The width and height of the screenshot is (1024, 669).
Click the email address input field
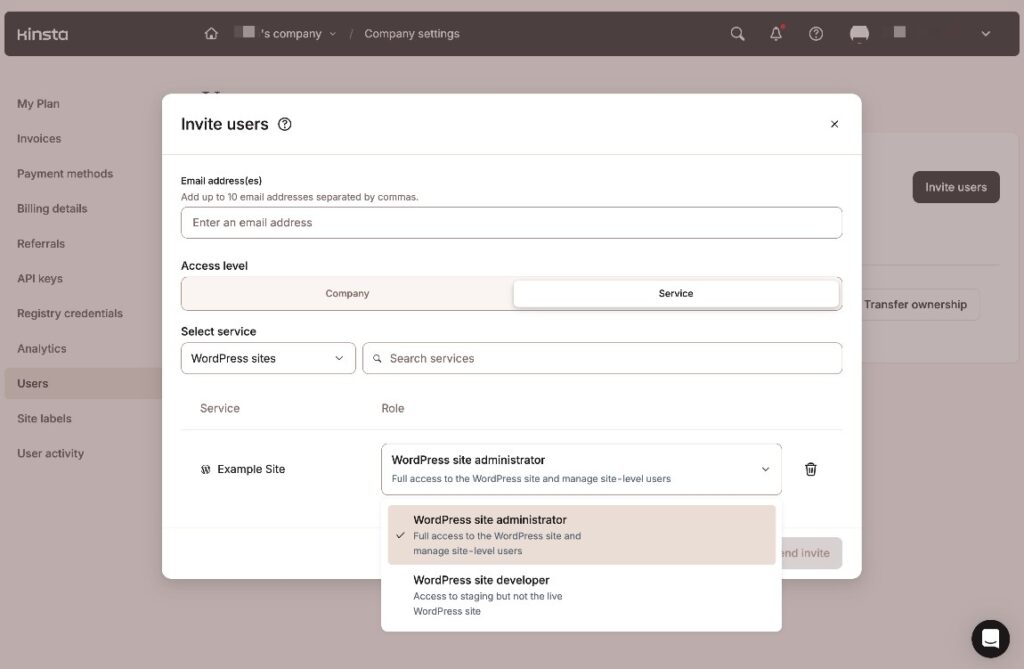[510, 221]
